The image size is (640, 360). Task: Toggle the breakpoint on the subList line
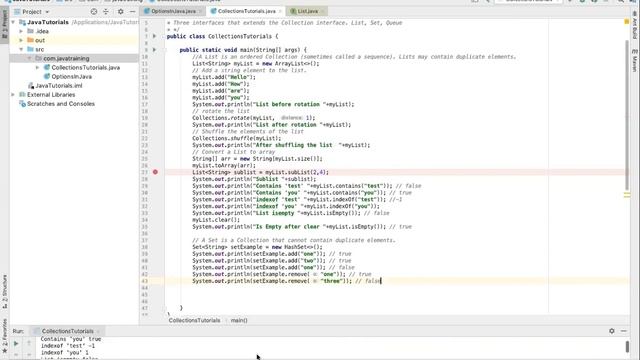155,172
